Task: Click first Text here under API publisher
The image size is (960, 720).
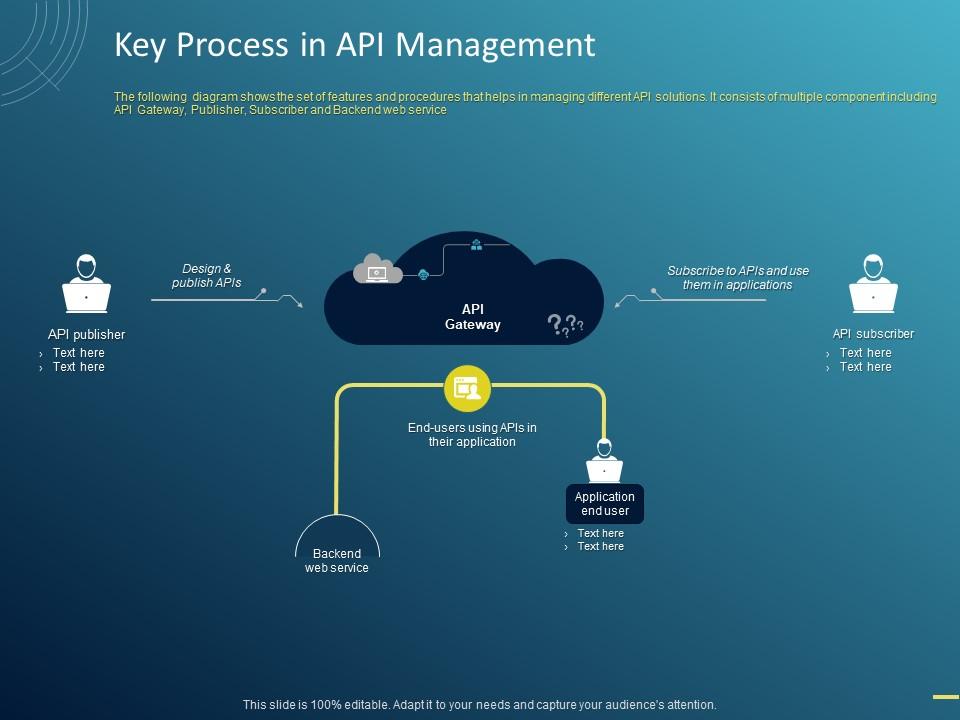Action: (x=78, y=353)
